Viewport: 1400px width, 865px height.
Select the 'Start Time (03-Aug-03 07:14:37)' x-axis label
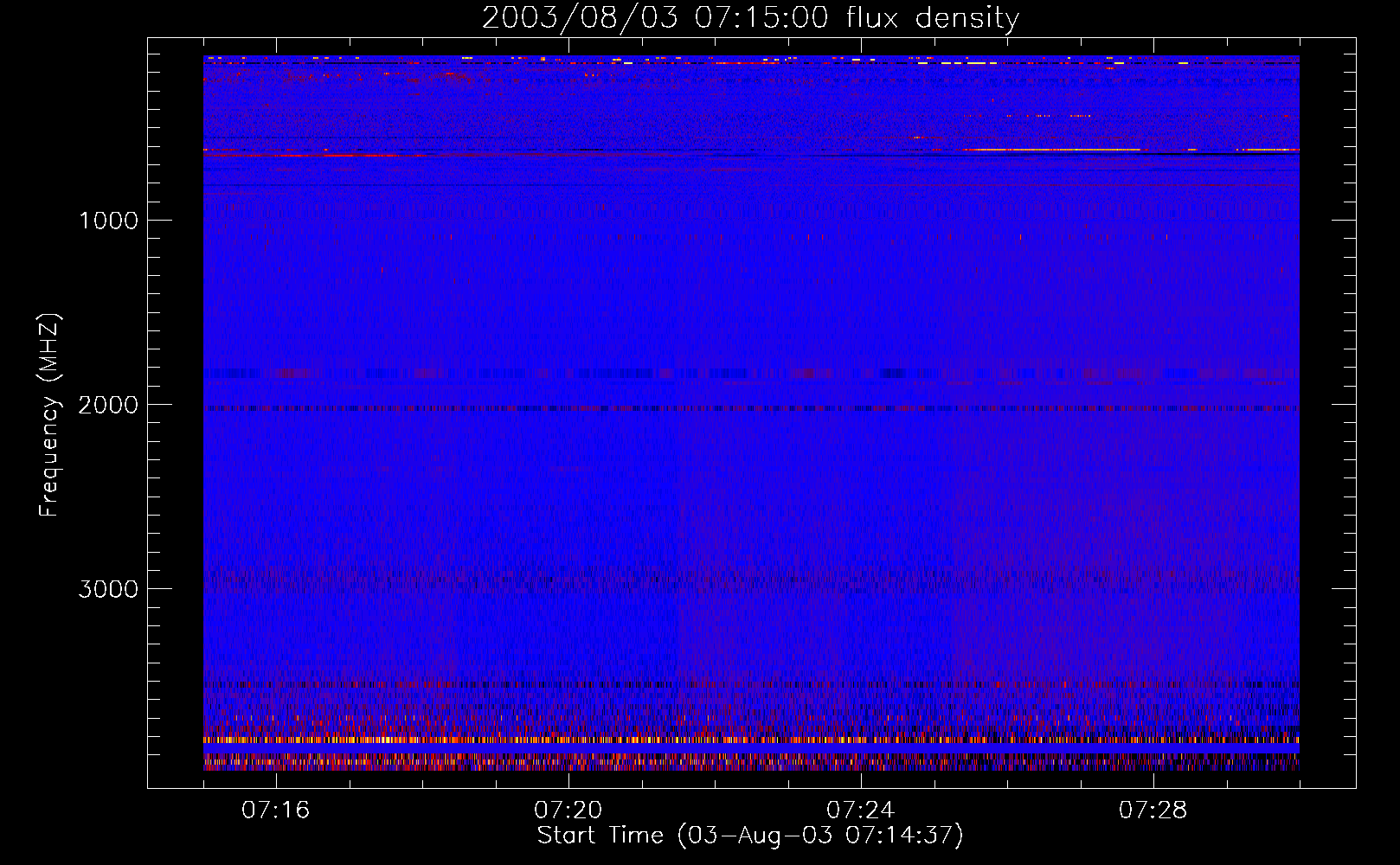pos(750,836)
